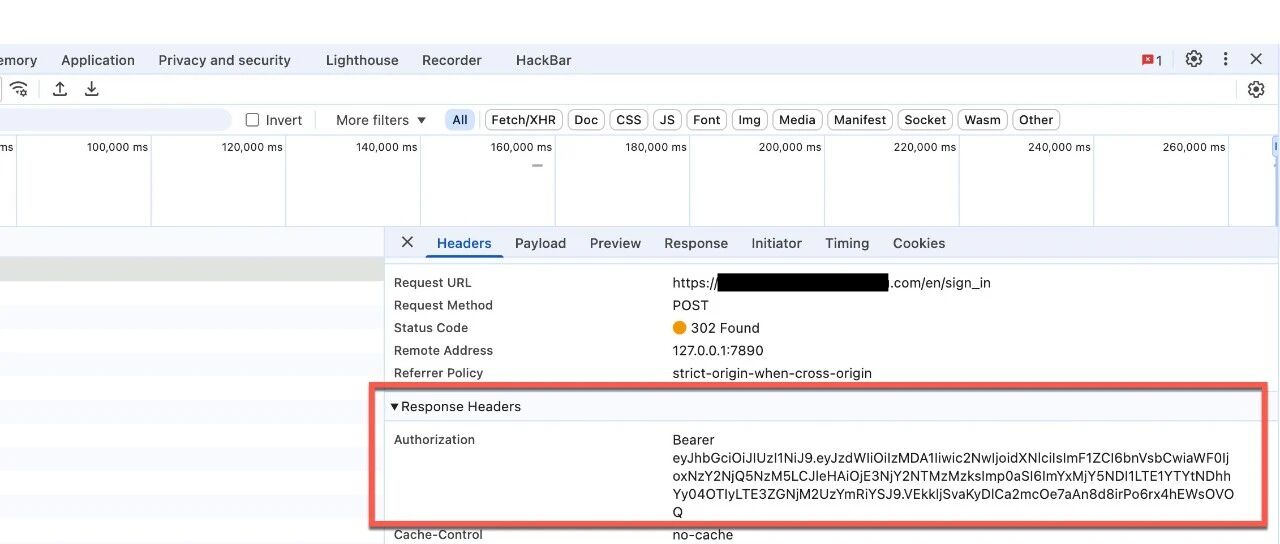Filter requests by Other type
Viewport: 1280px width, 544px height.
1036,120
